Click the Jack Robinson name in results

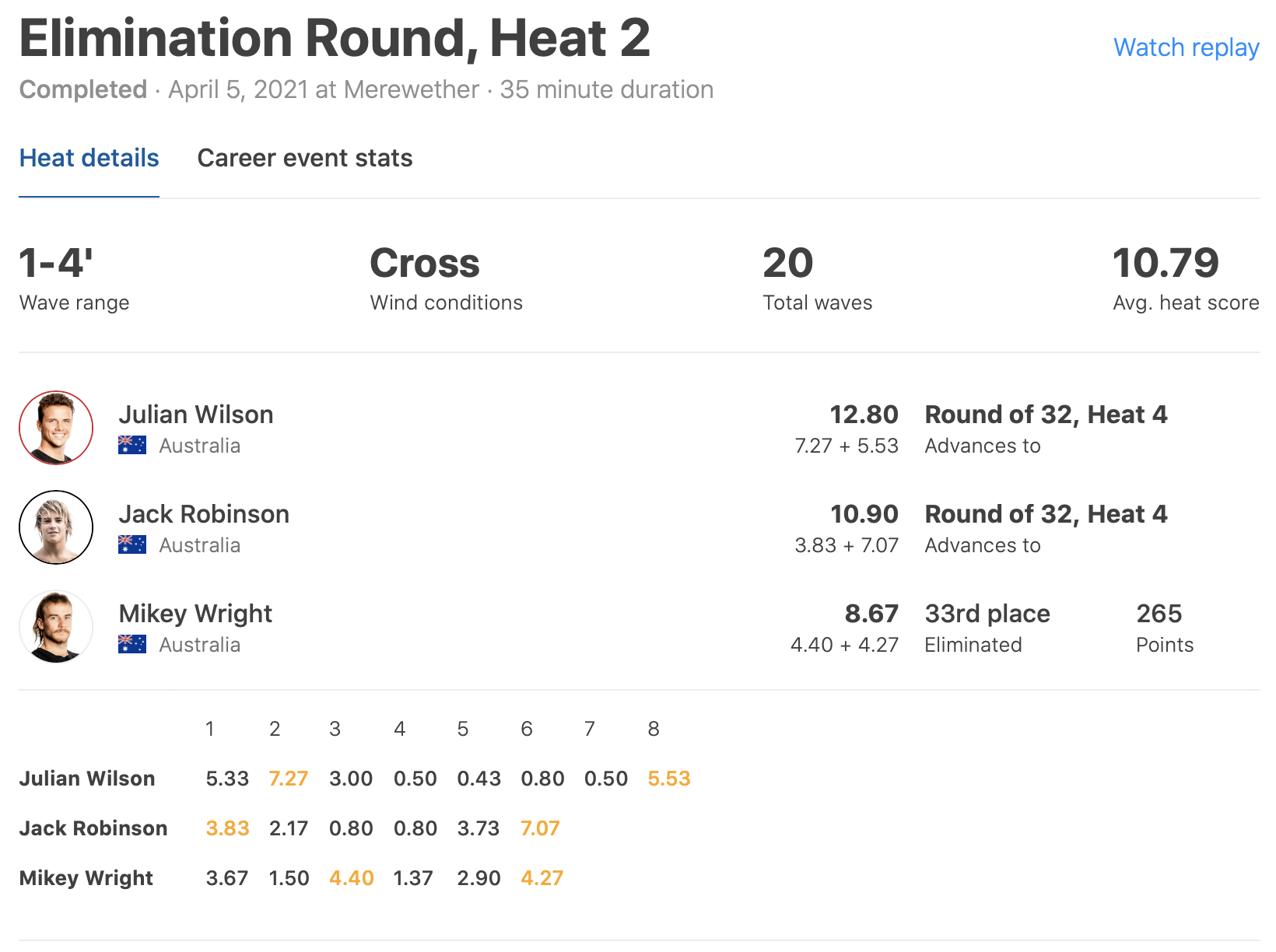click(204, 514)
